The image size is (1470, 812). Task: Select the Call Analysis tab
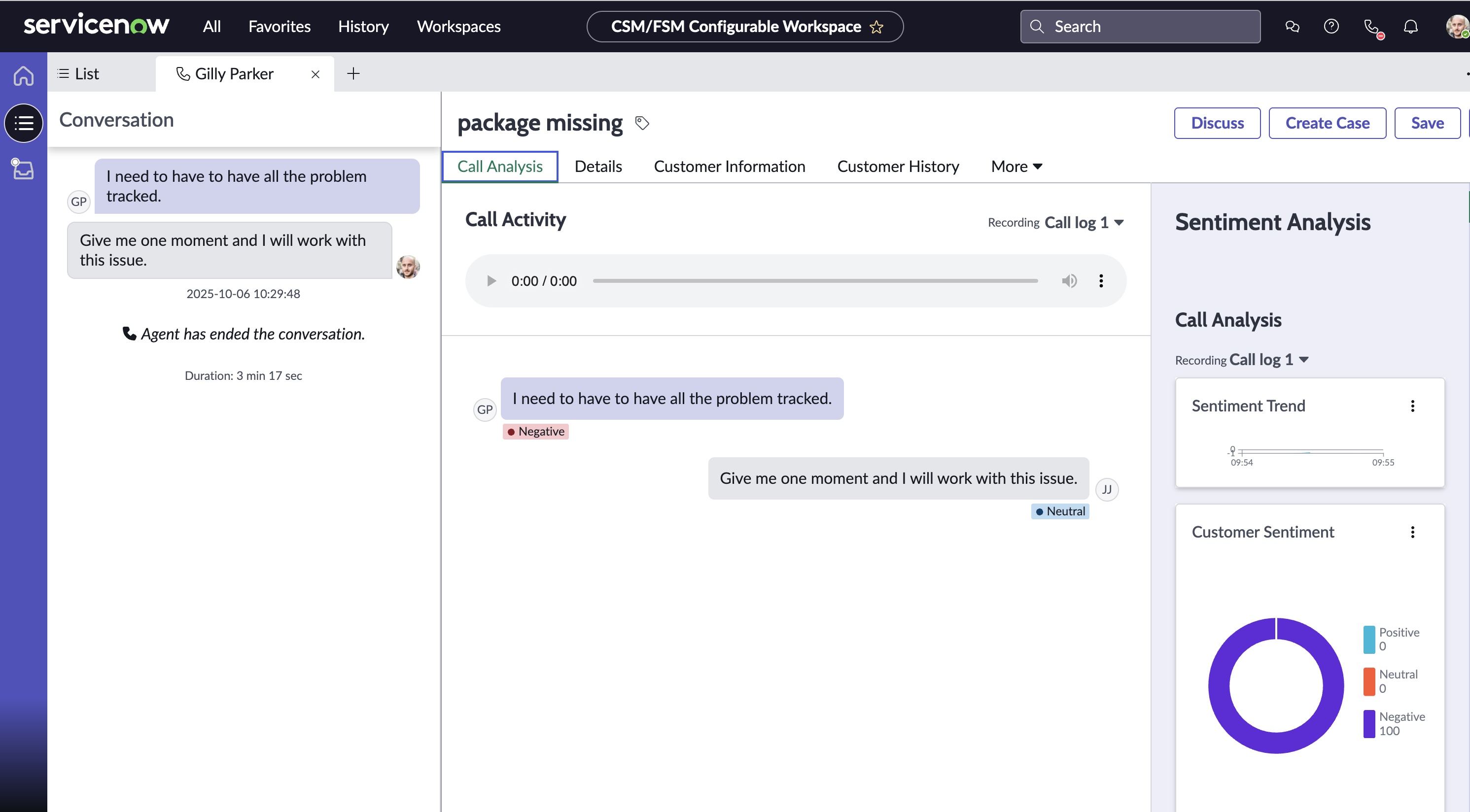coord(500,167)
